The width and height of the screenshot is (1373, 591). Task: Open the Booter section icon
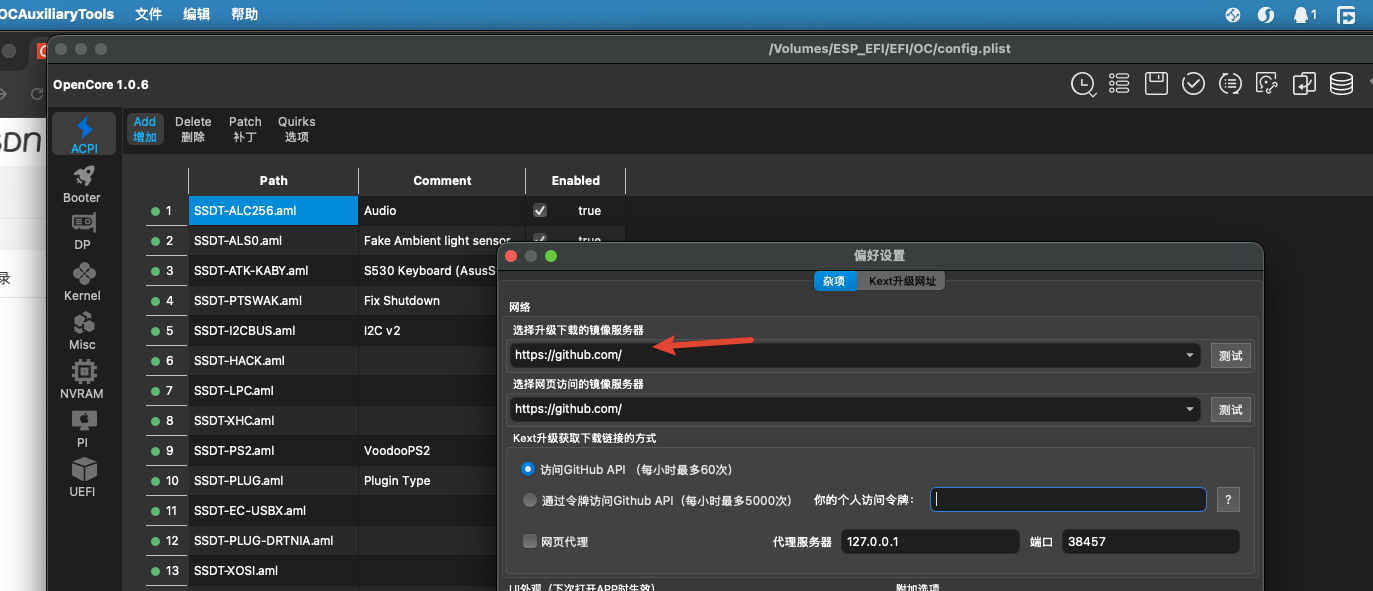point(83,180)
